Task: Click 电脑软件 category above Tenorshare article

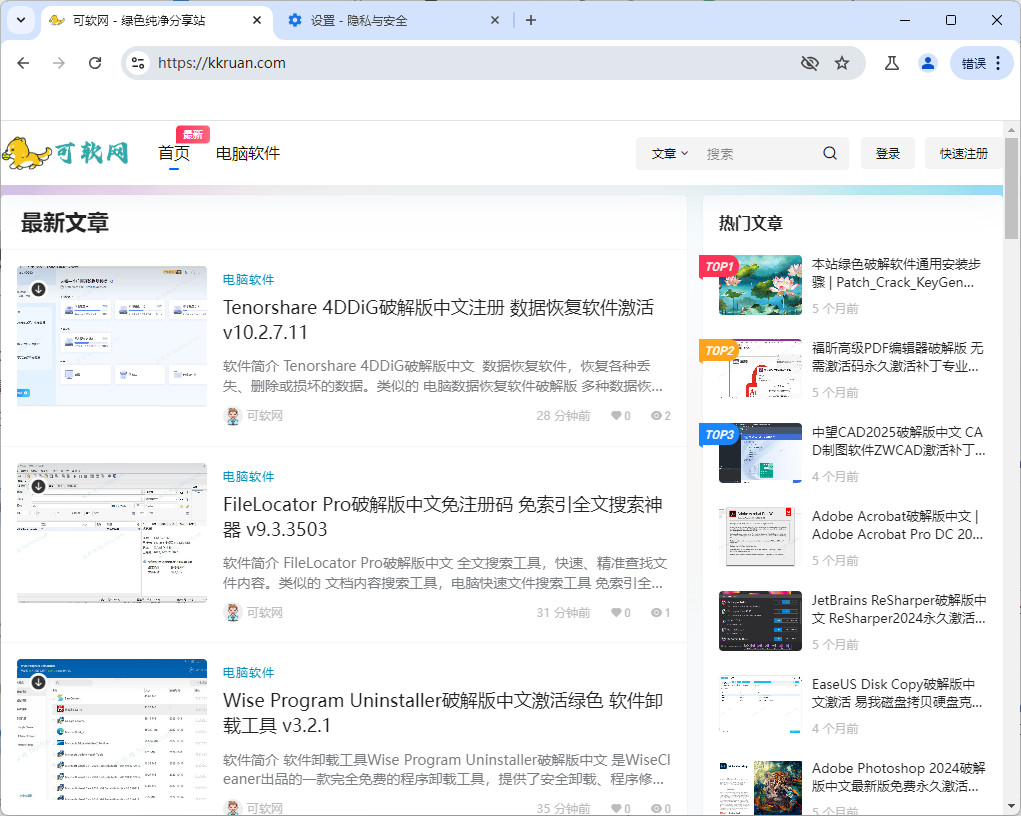Action: click(248, 279)
